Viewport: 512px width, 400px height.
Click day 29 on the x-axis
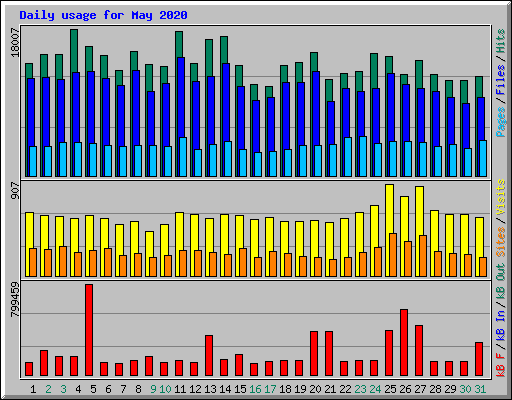click(450, 389)
